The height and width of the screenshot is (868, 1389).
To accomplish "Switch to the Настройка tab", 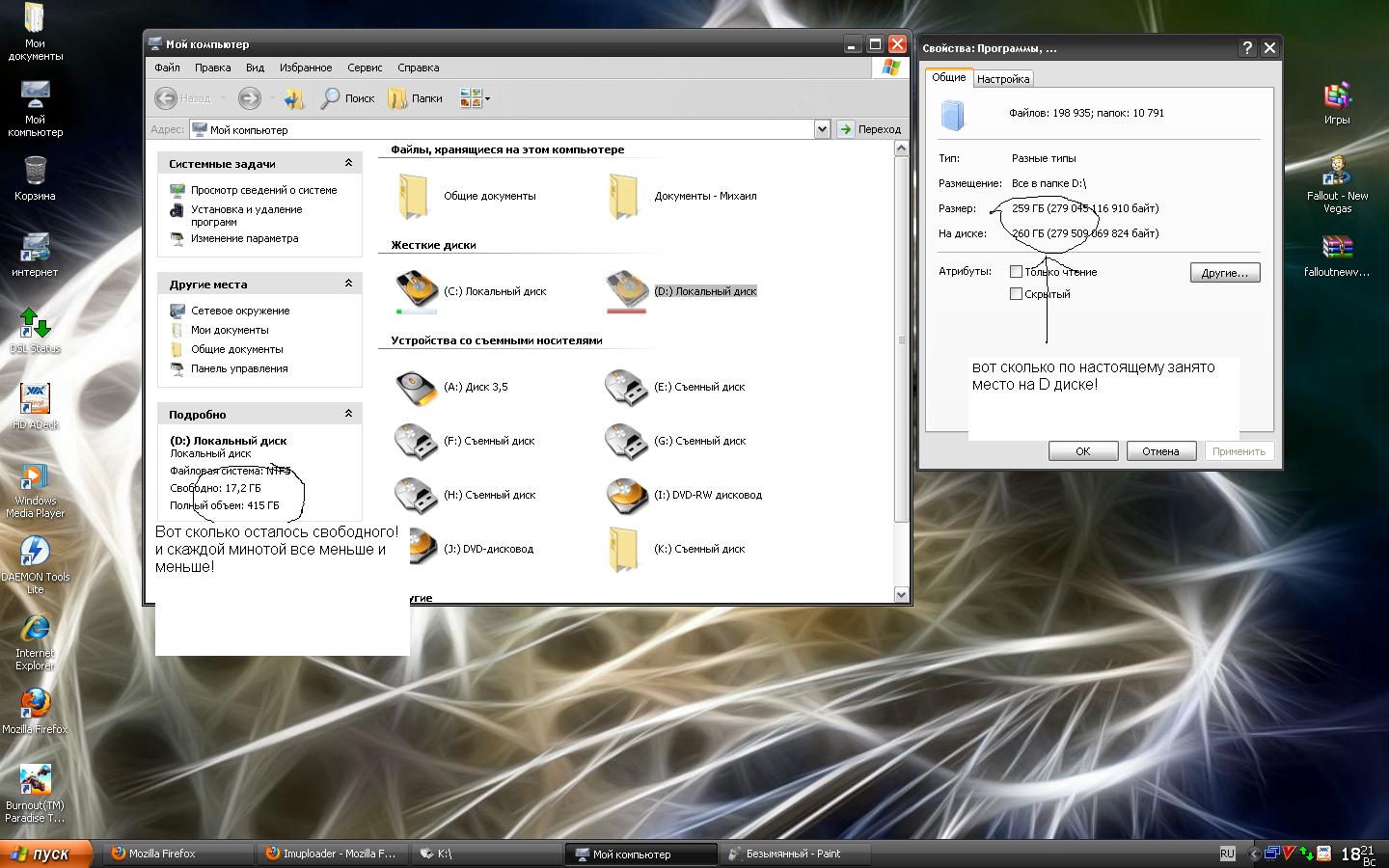I will 1003,79.
